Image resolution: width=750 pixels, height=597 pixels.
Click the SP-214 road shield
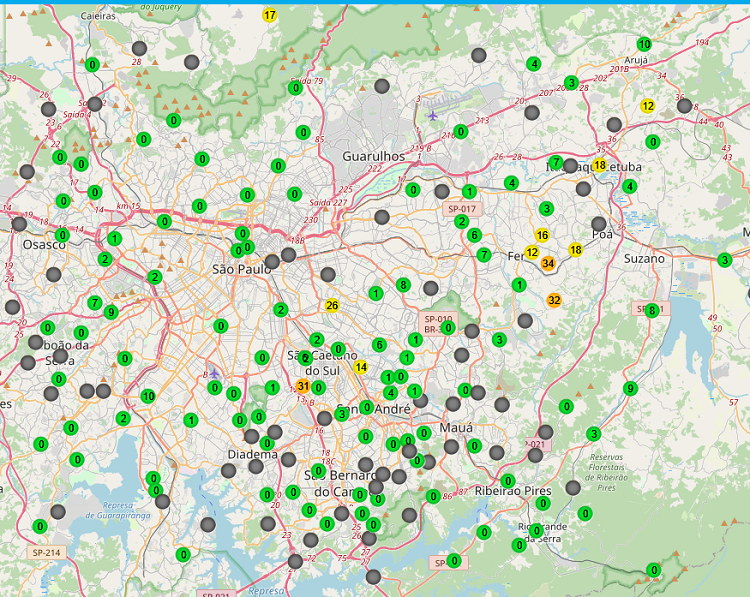[46, 552]
